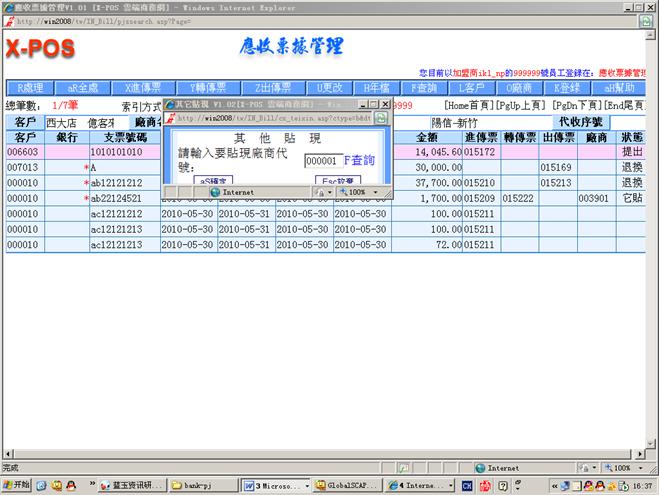Image resolution: width=659 pixels, height=495 pixels.
Task: Click the aS確定 confirm button in popup
Action: click(x=211, y=181)
